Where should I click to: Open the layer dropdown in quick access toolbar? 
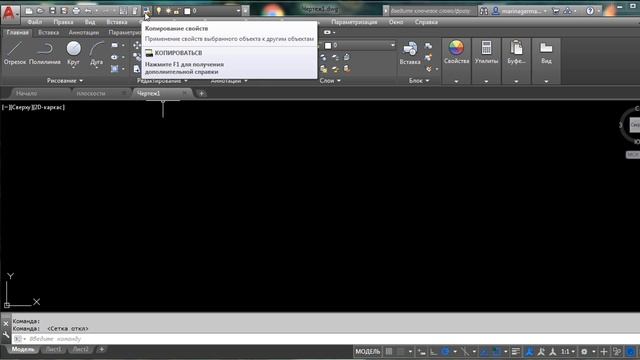(238, 11)
